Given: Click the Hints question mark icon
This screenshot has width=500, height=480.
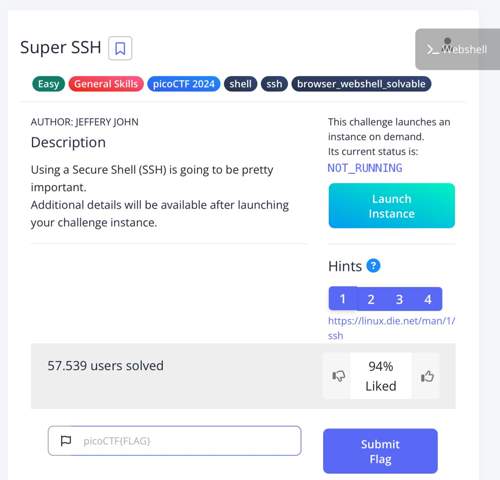Looking at the screenshot, I should (x=373, y=266).
